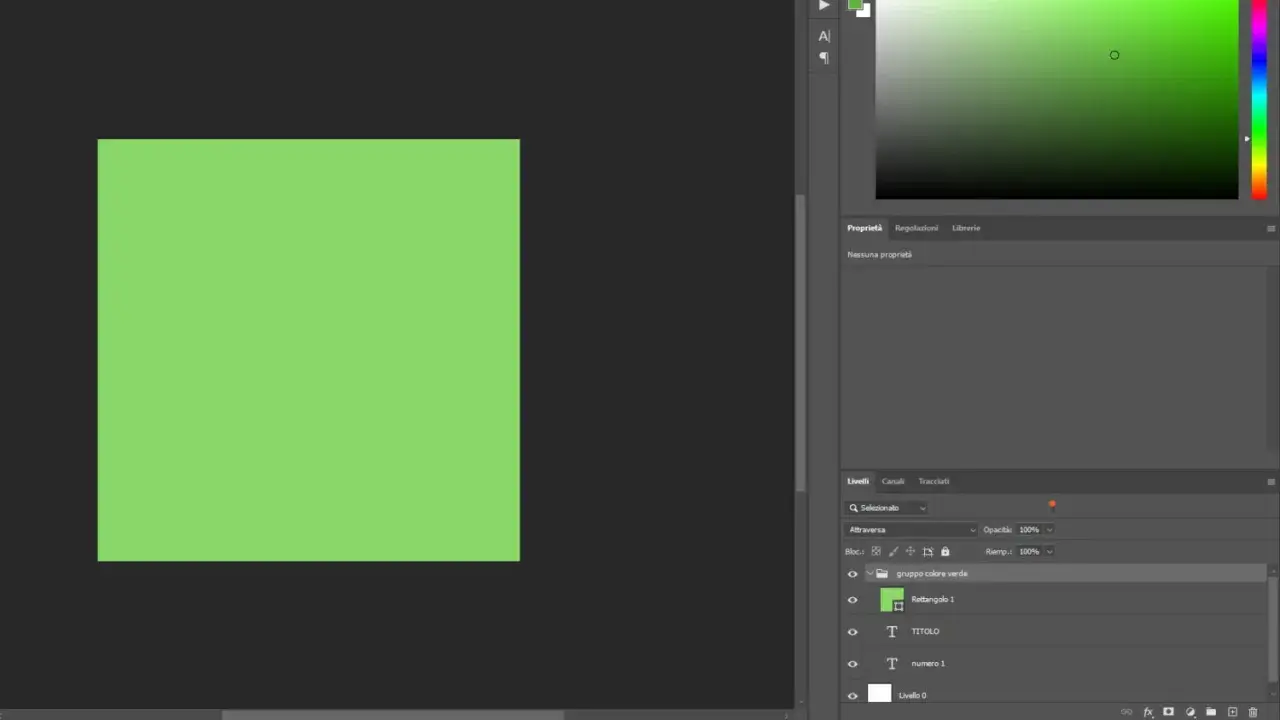This screenshot has width=1280, height=720.
Task: Click the canvas horizontal scrollbar
Action: [393, 715]
